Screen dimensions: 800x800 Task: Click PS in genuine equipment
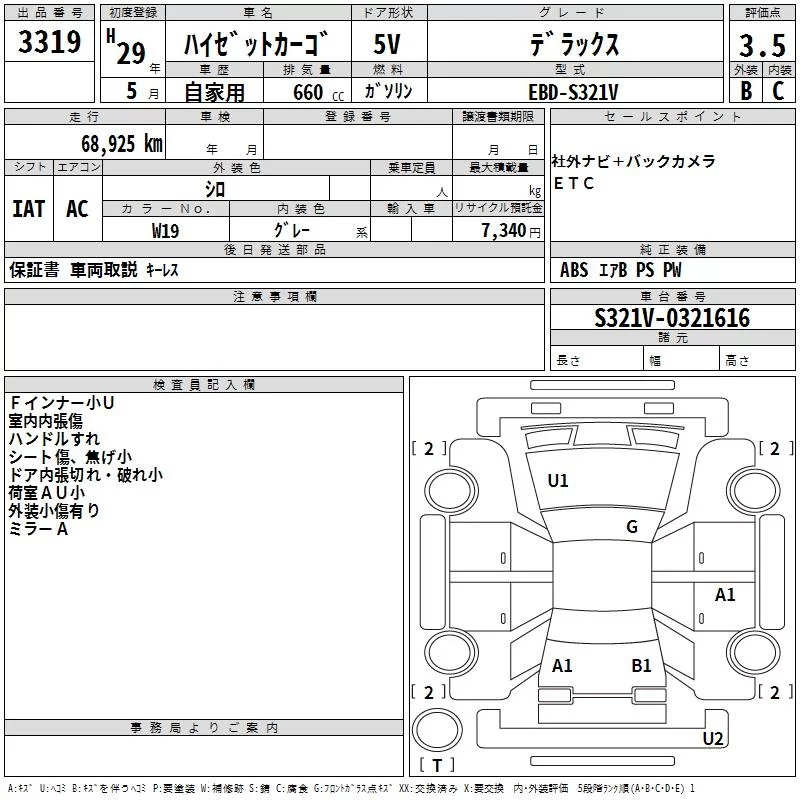tap(645, 270)
